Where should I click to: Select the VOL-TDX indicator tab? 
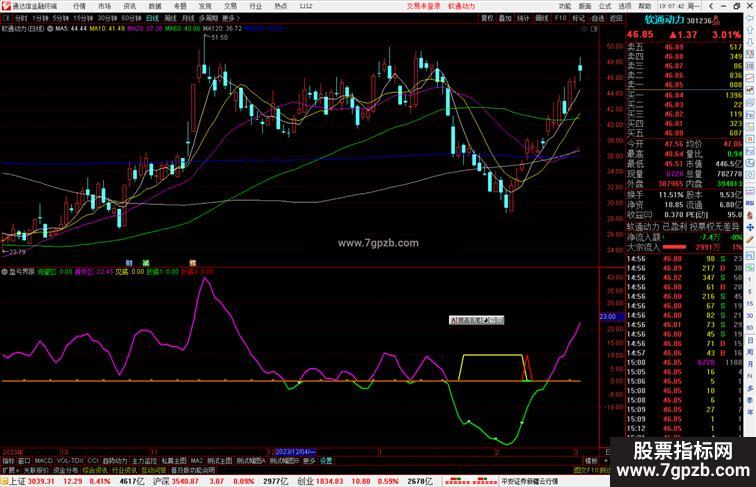point(70,461)
